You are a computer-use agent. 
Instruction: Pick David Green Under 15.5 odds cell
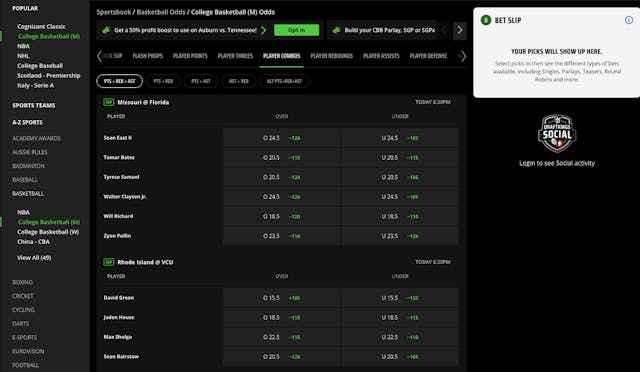(400, 298)
